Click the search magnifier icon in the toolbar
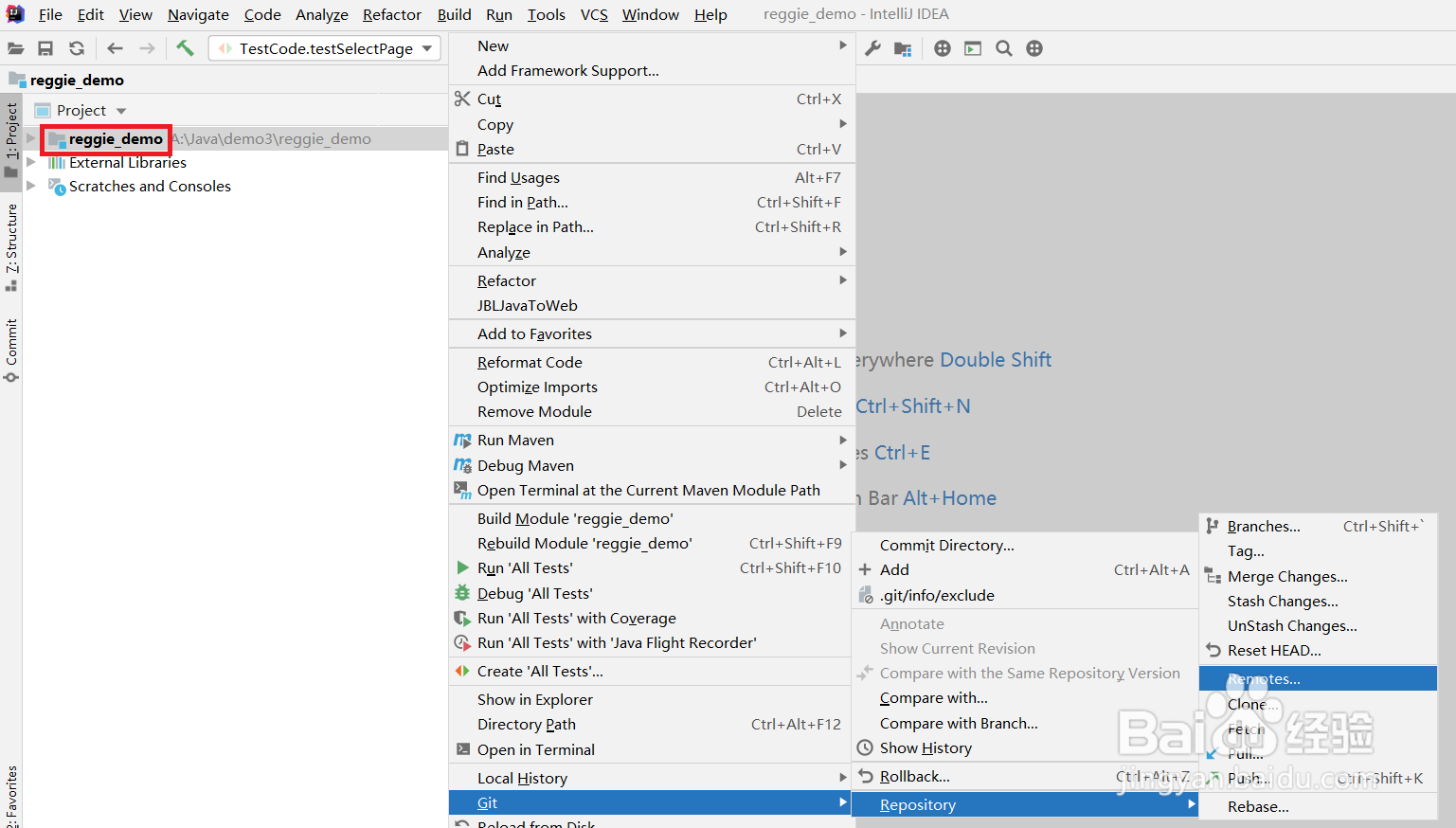Screen dimensions: 1456x828 click(x=1004, y=48)
